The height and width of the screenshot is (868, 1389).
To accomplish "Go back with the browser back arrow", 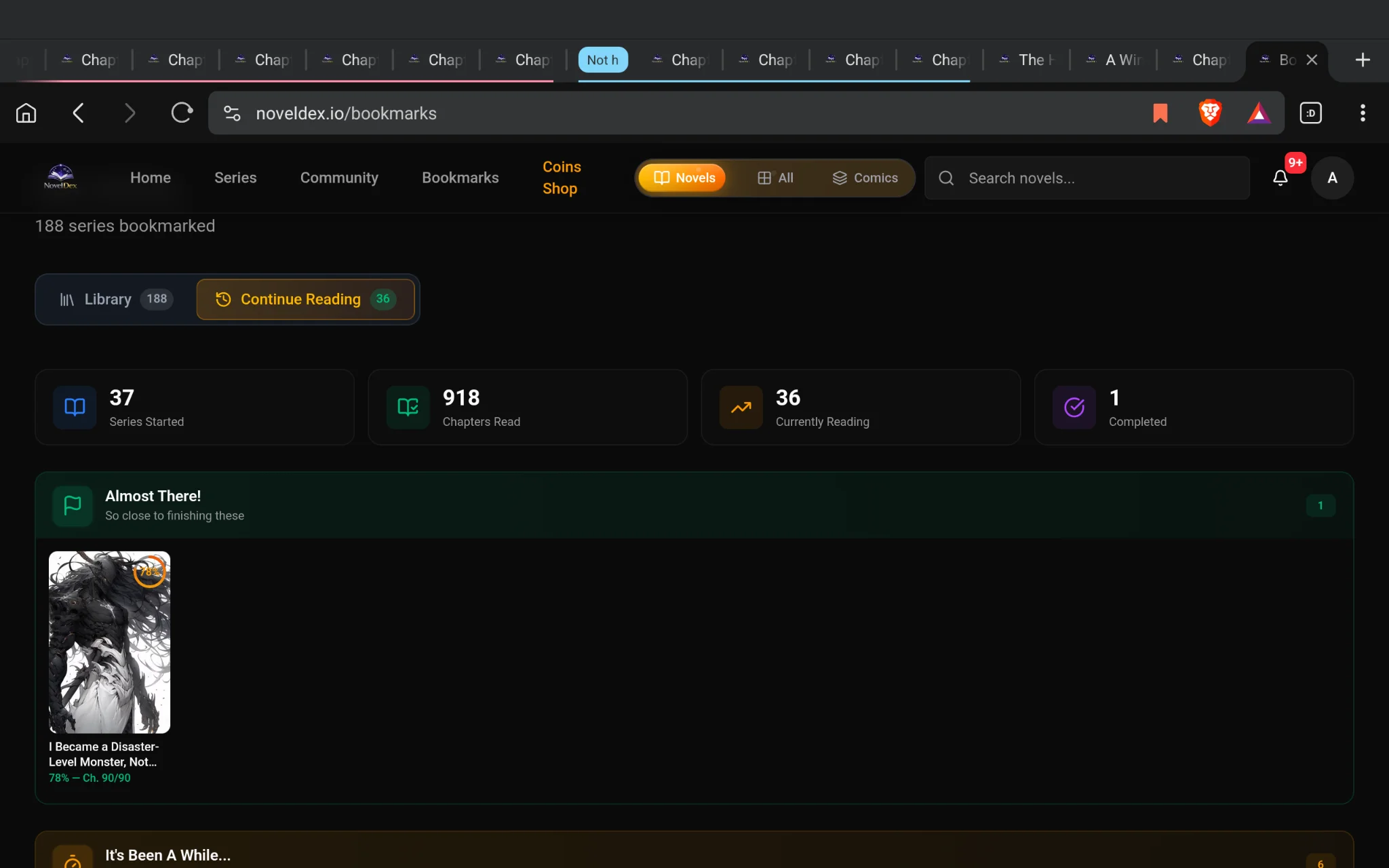I will pyautogui.click(x=78, y=113).
